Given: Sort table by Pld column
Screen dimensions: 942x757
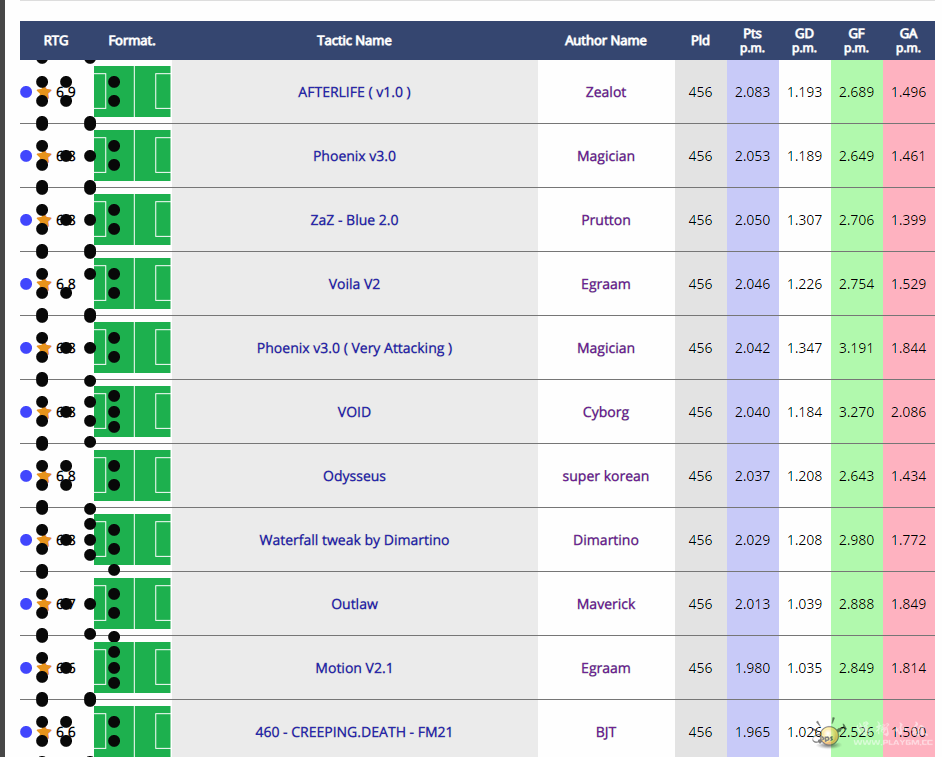Looking at the screenshot, I should tap(700, 41).
